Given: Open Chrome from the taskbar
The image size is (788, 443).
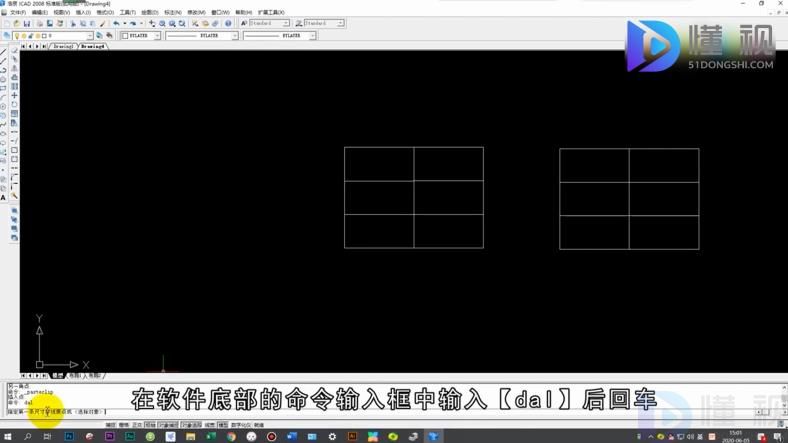Looking at the screenshot, I should (x=231, y=436).
